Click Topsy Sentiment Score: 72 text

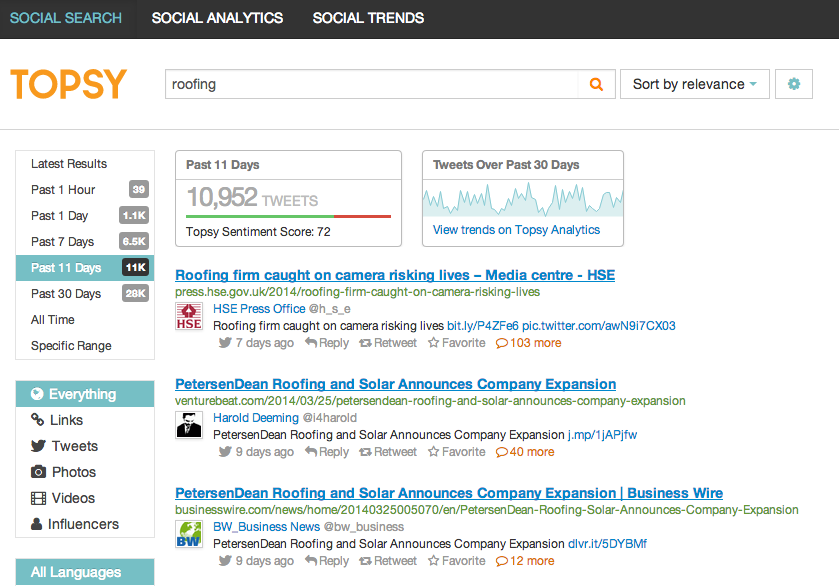point(258,232)
